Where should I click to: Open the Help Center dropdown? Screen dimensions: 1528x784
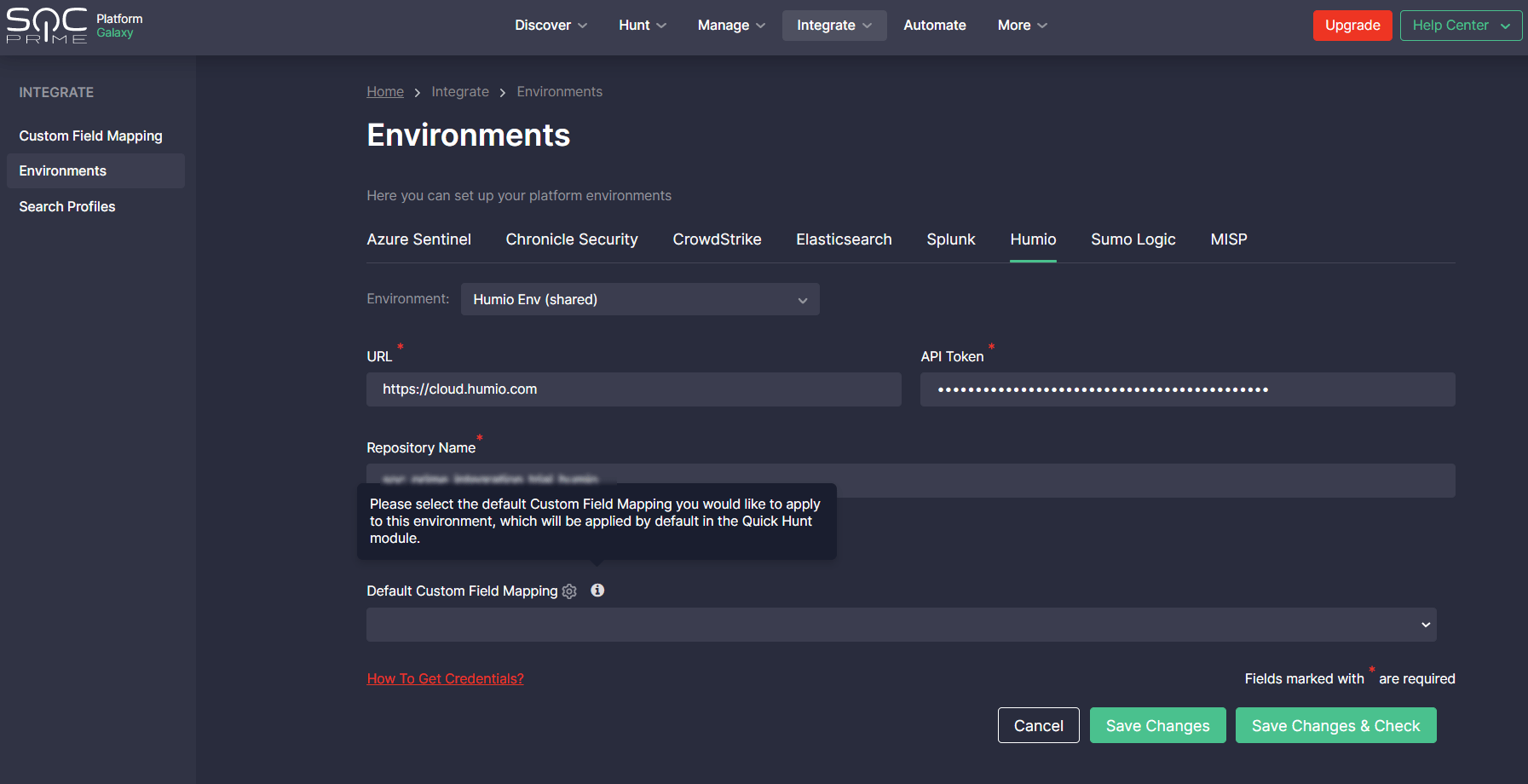click(x=1461, y=26)
